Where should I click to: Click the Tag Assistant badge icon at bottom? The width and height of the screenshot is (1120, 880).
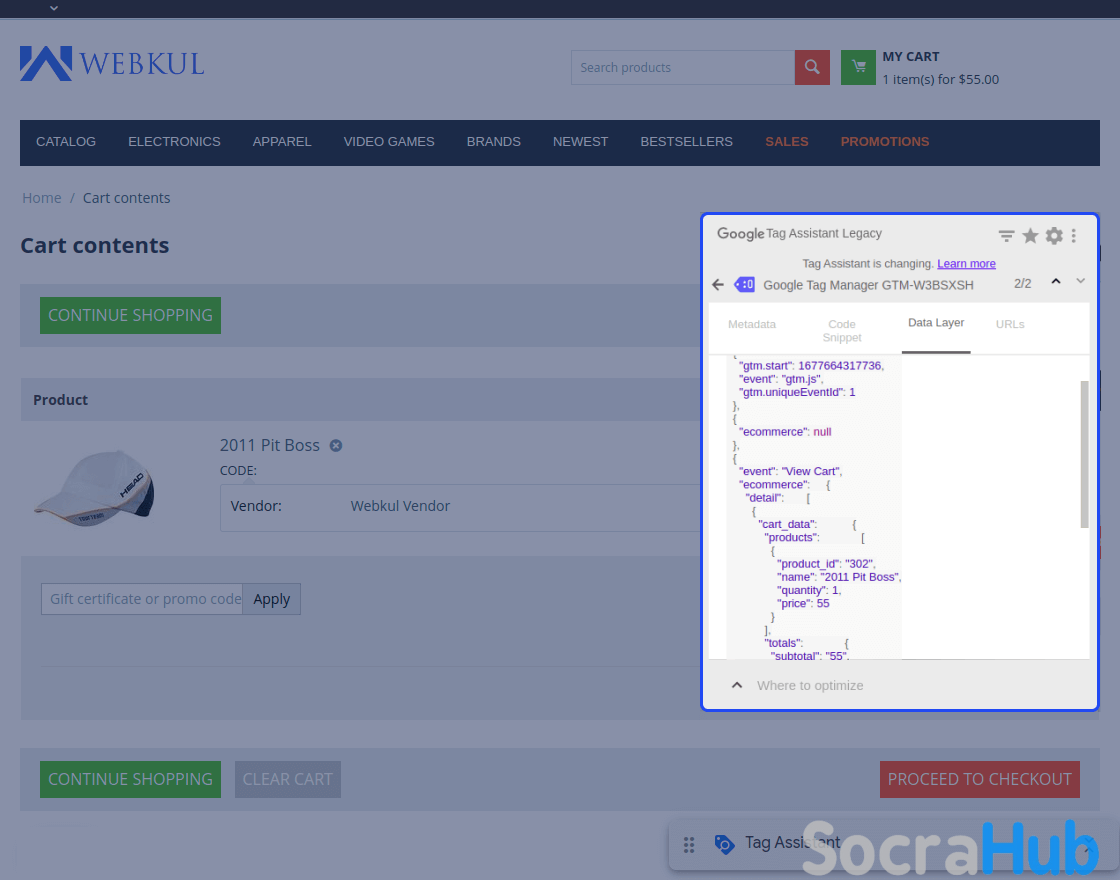click(724, 844)
